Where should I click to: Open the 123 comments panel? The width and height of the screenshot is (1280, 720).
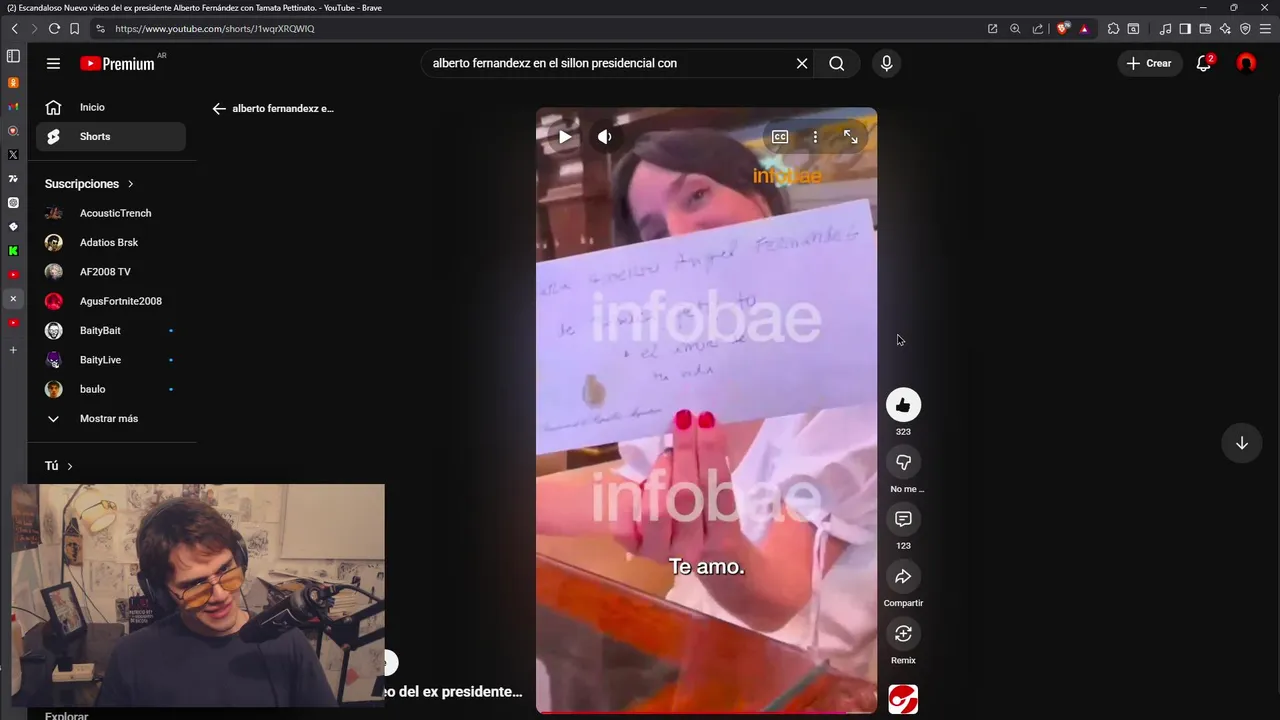coord(903,519)
